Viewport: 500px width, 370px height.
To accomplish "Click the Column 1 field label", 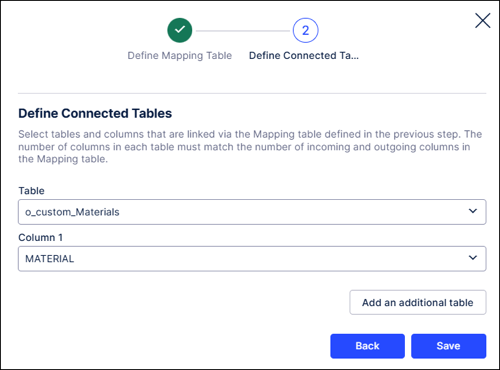I will (x=40, y=237).
